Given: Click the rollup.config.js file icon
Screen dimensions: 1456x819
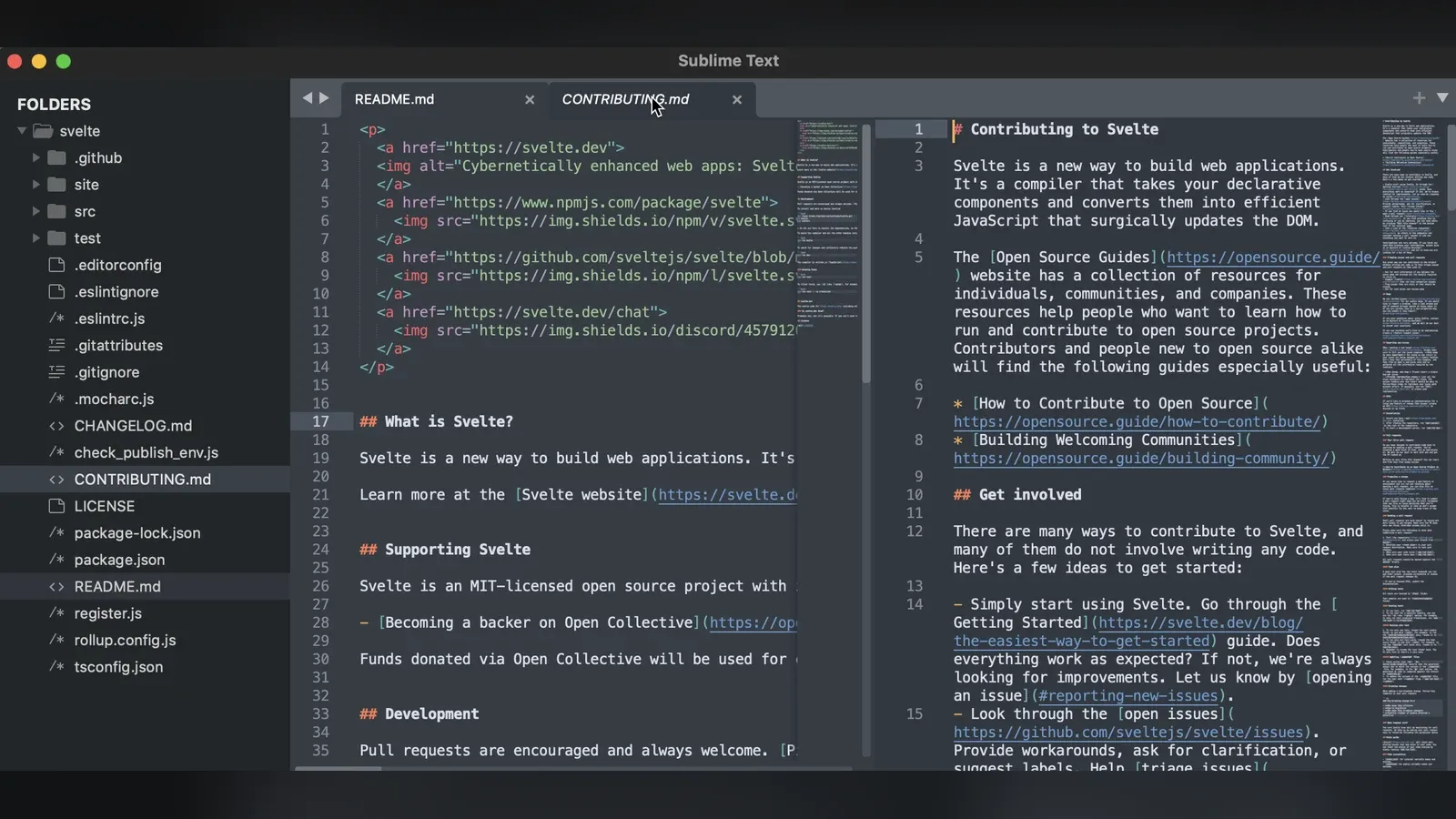Looking at the screenshot, I should 56,640.
